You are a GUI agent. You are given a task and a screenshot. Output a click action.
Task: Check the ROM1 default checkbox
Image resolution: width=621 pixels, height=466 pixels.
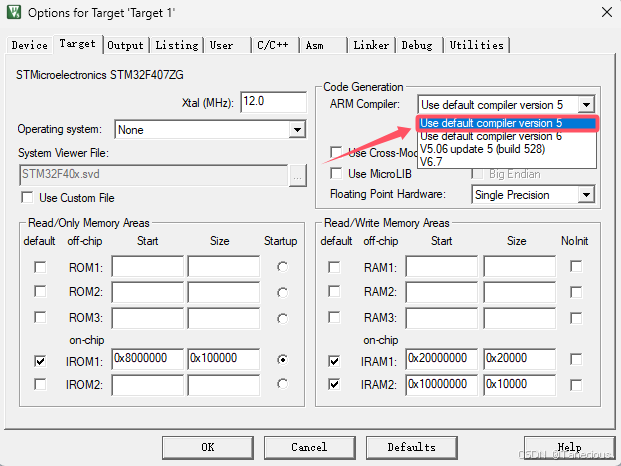click(x=40, y=267)
